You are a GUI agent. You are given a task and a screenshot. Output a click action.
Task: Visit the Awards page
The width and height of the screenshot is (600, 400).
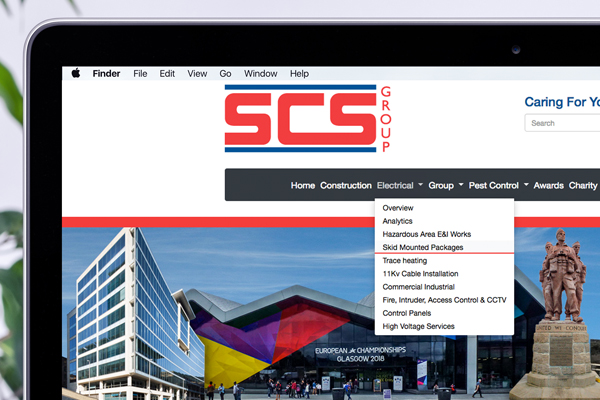[548, 185]
